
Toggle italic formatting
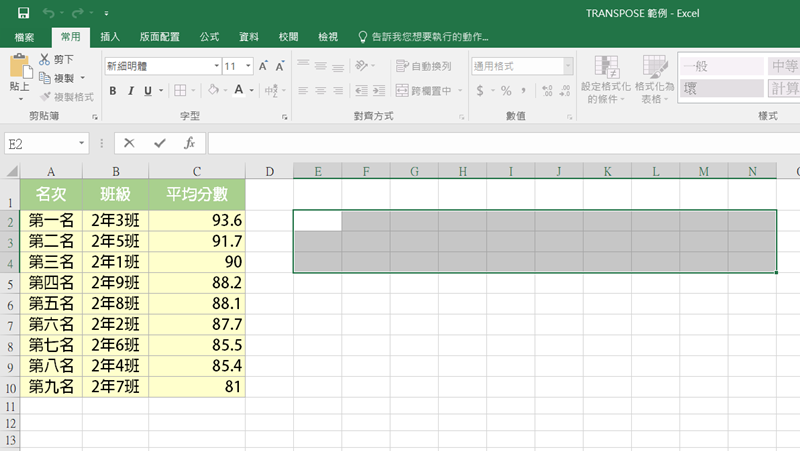[x=130, y=91]
